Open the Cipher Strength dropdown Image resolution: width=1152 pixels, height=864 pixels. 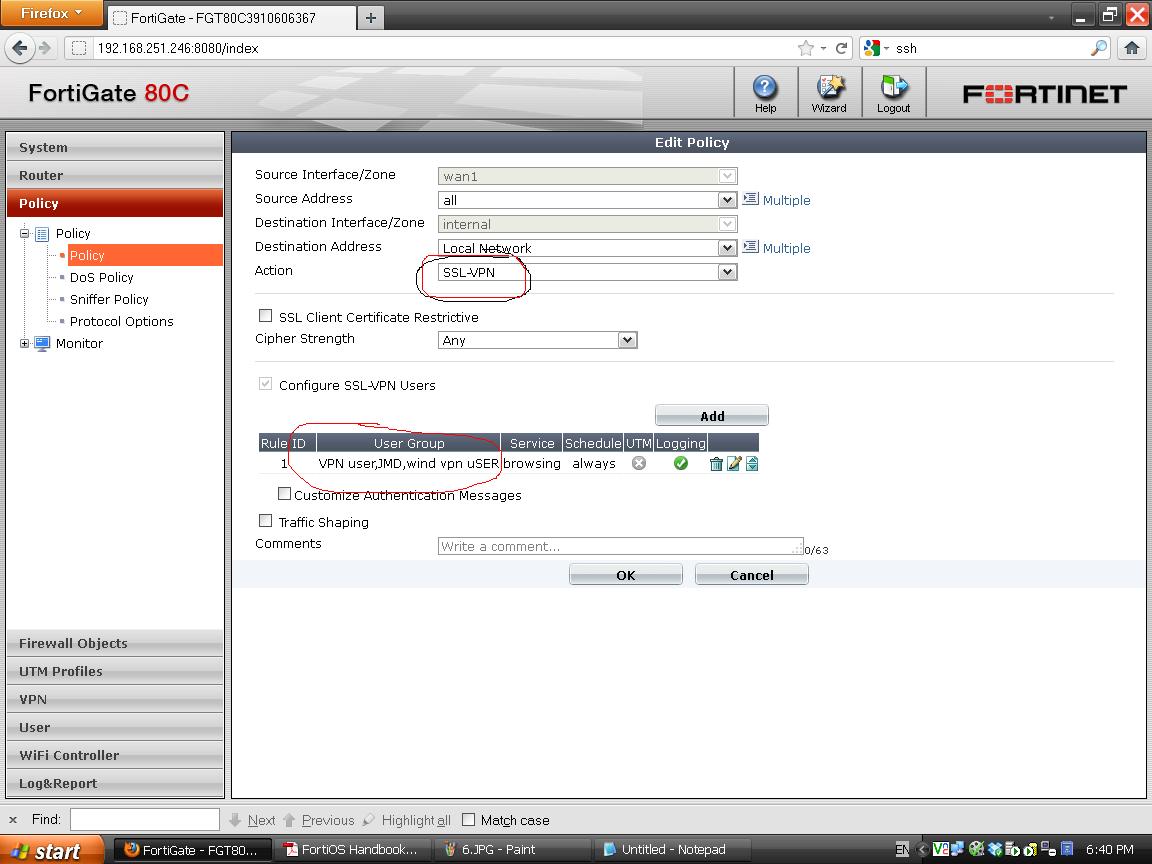(x=537, y=340)
